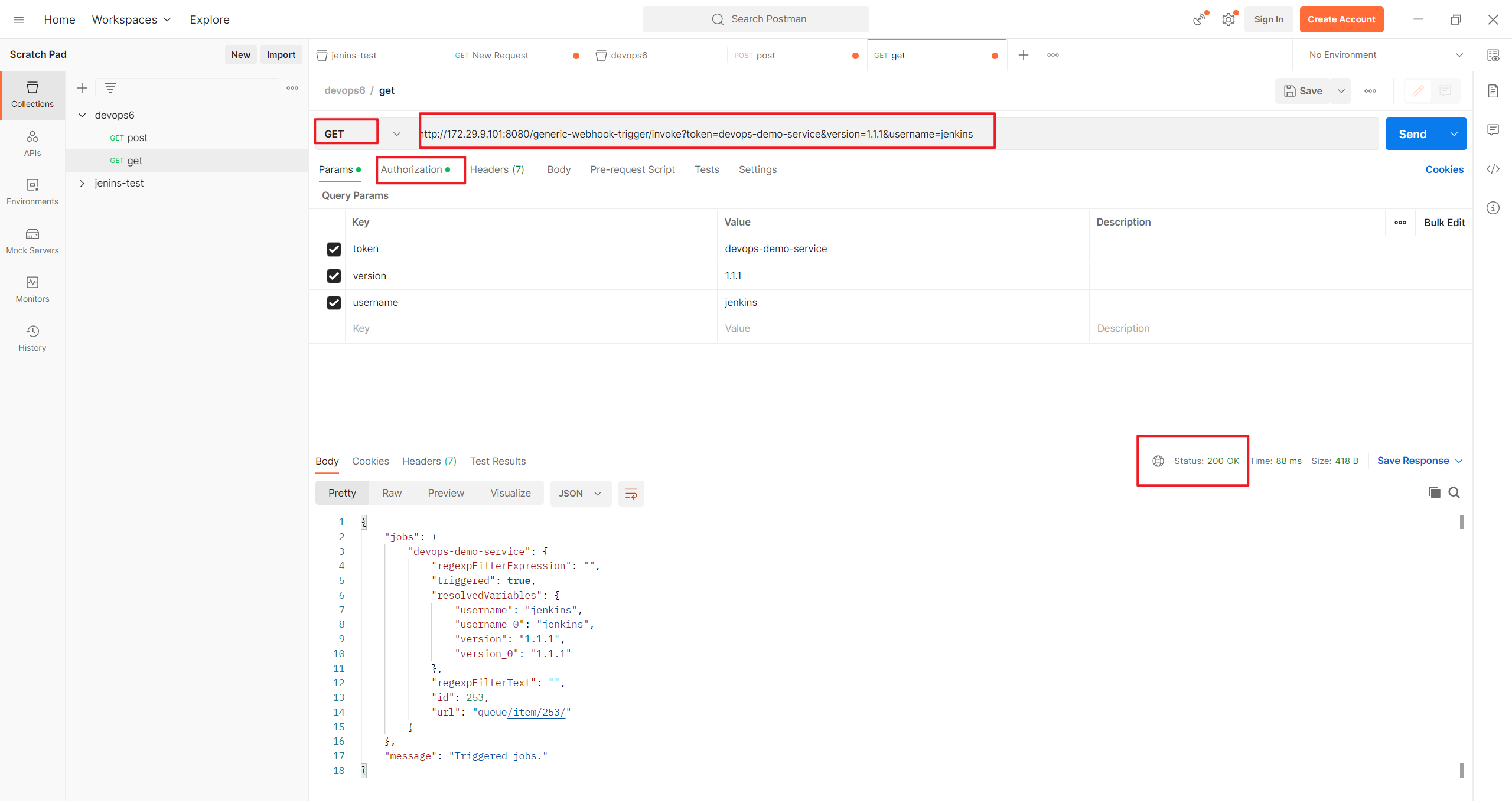Click the Search Postman box
This screenshot has height=803, width=1512.
click(756, 19)
